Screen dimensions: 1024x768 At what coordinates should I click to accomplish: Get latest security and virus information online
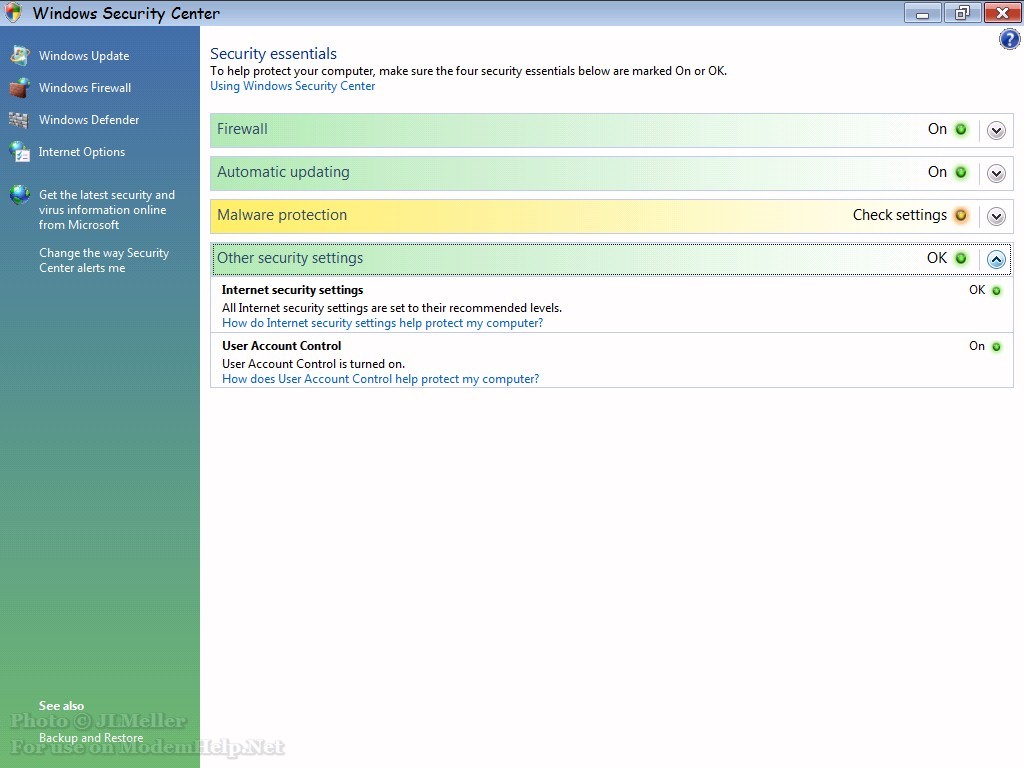[106, 210]
